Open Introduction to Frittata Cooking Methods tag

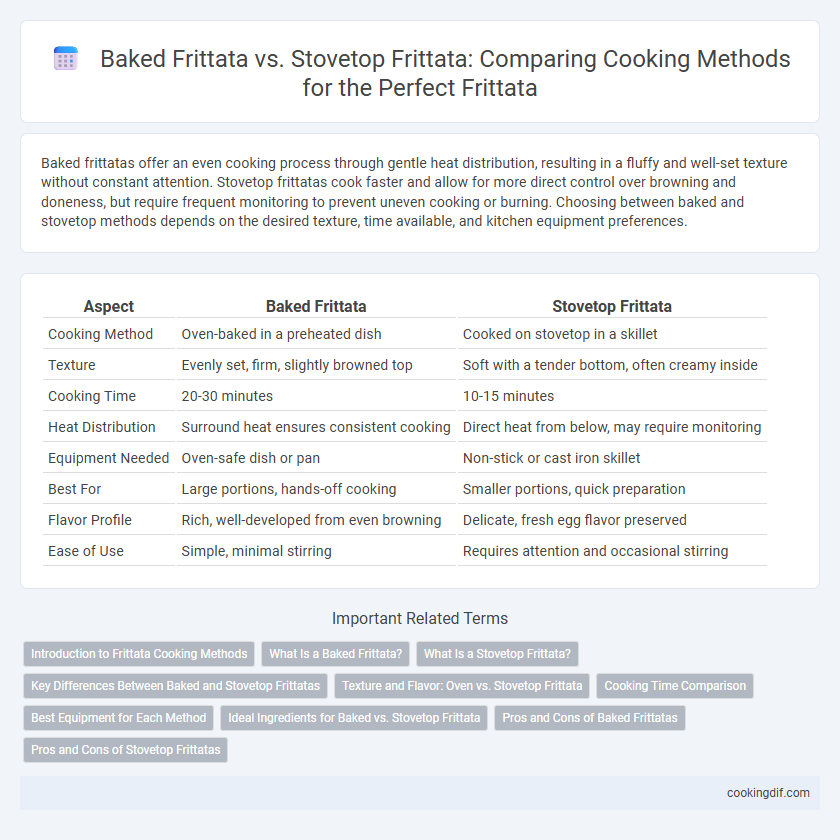[139, 654]
